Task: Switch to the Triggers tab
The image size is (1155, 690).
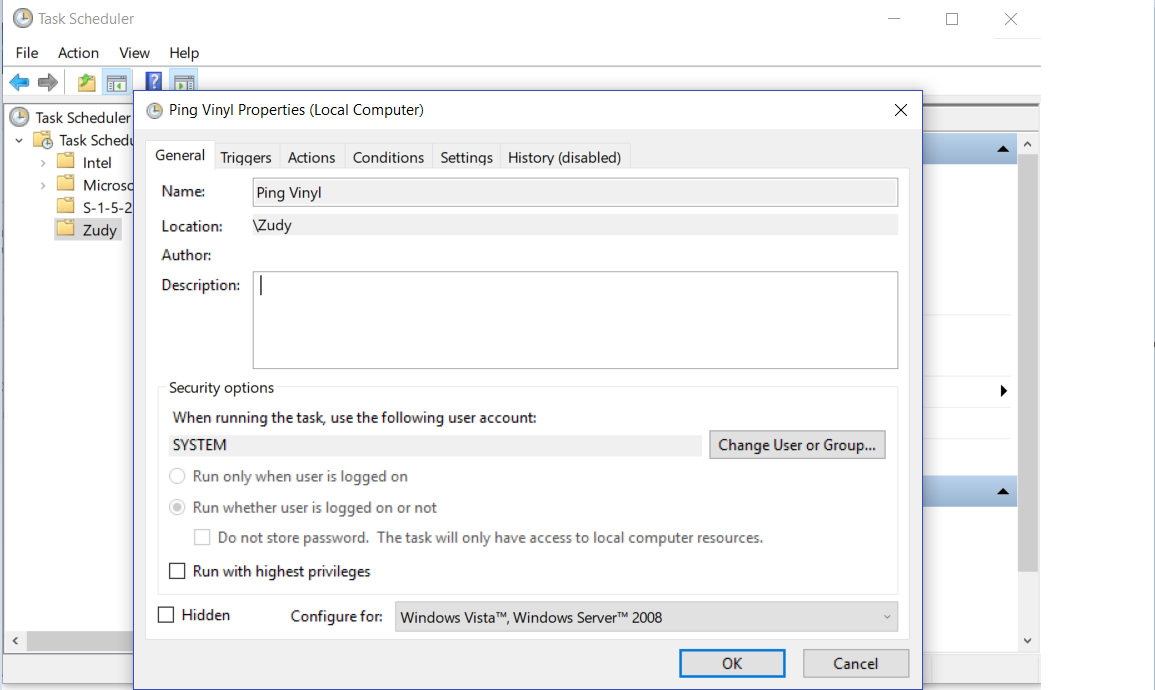Action: point(246,157)
